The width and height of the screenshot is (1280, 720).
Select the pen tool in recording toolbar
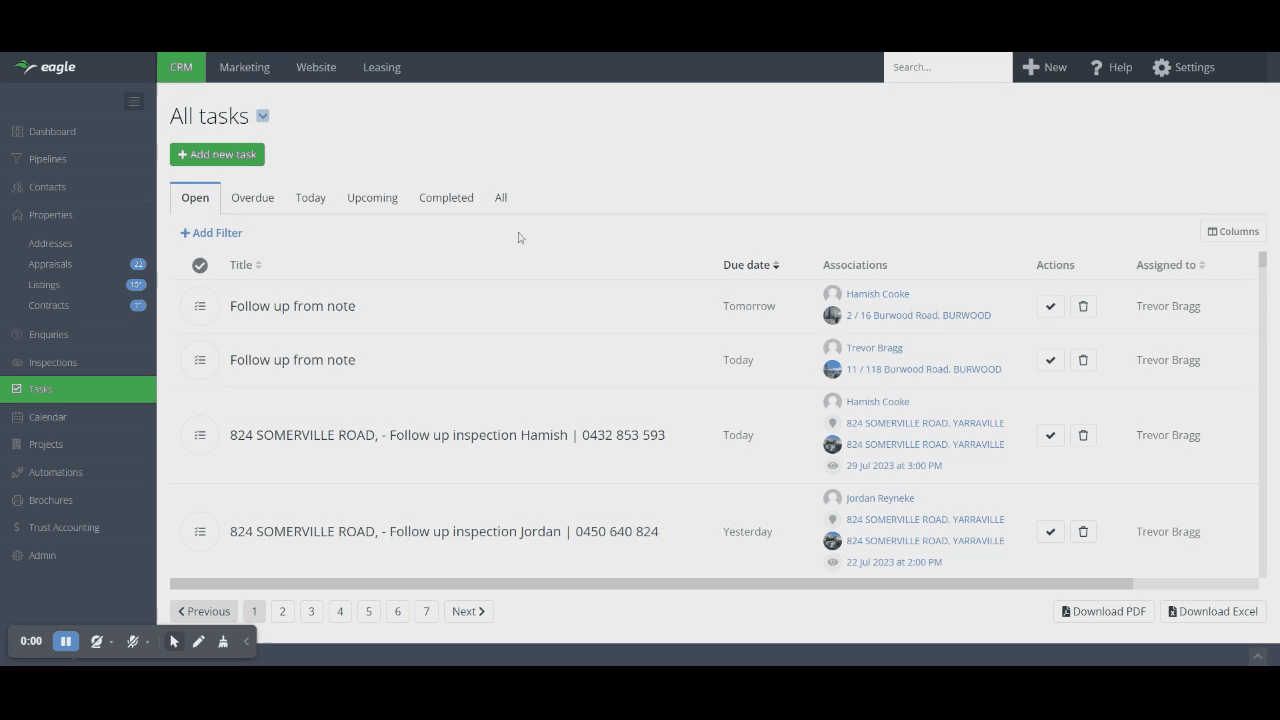point(199,642)
